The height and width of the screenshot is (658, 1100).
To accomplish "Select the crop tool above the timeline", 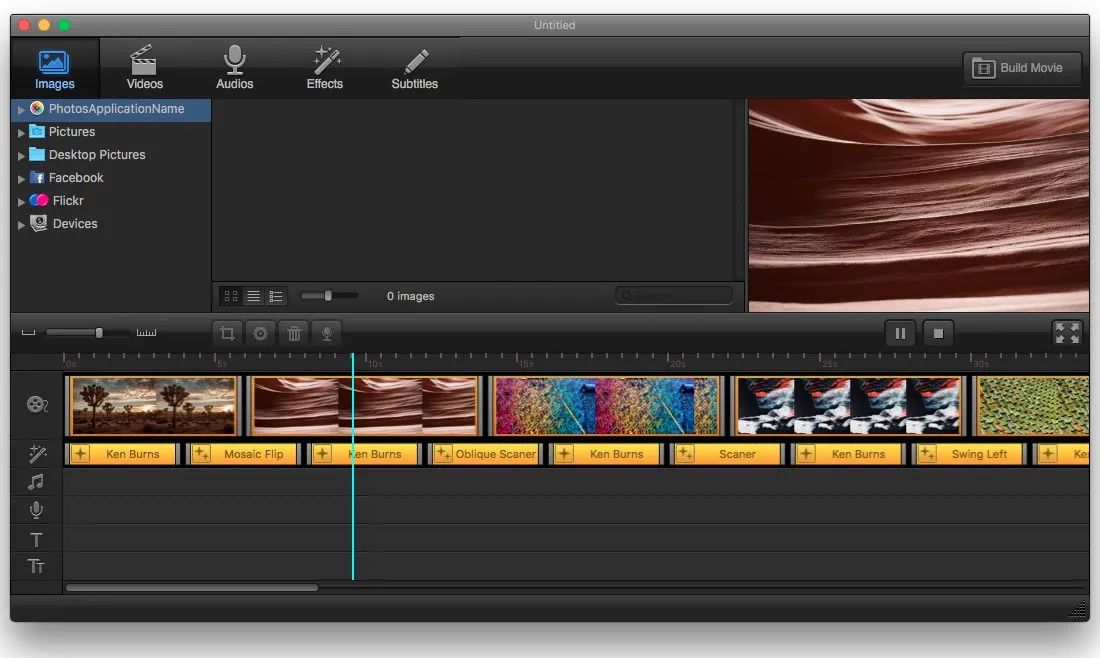I will (227, 333).
